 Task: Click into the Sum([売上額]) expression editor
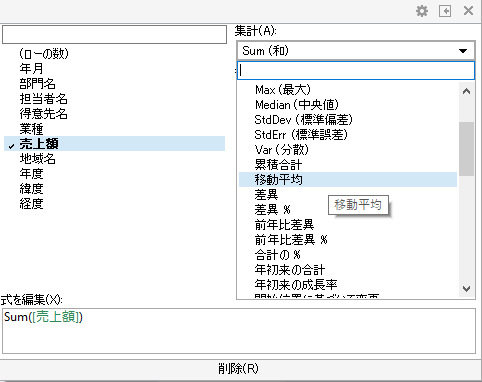[x=239, y=331]
